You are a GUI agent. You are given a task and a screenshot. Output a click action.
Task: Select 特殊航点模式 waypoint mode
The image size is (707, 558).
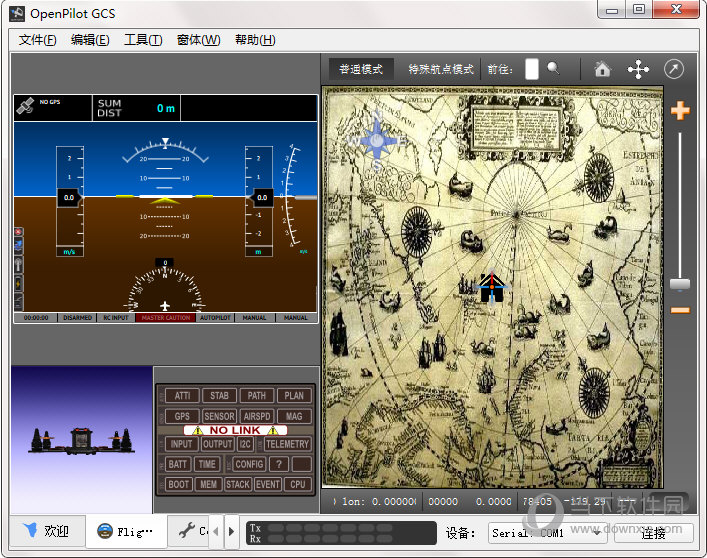(441, 69)
